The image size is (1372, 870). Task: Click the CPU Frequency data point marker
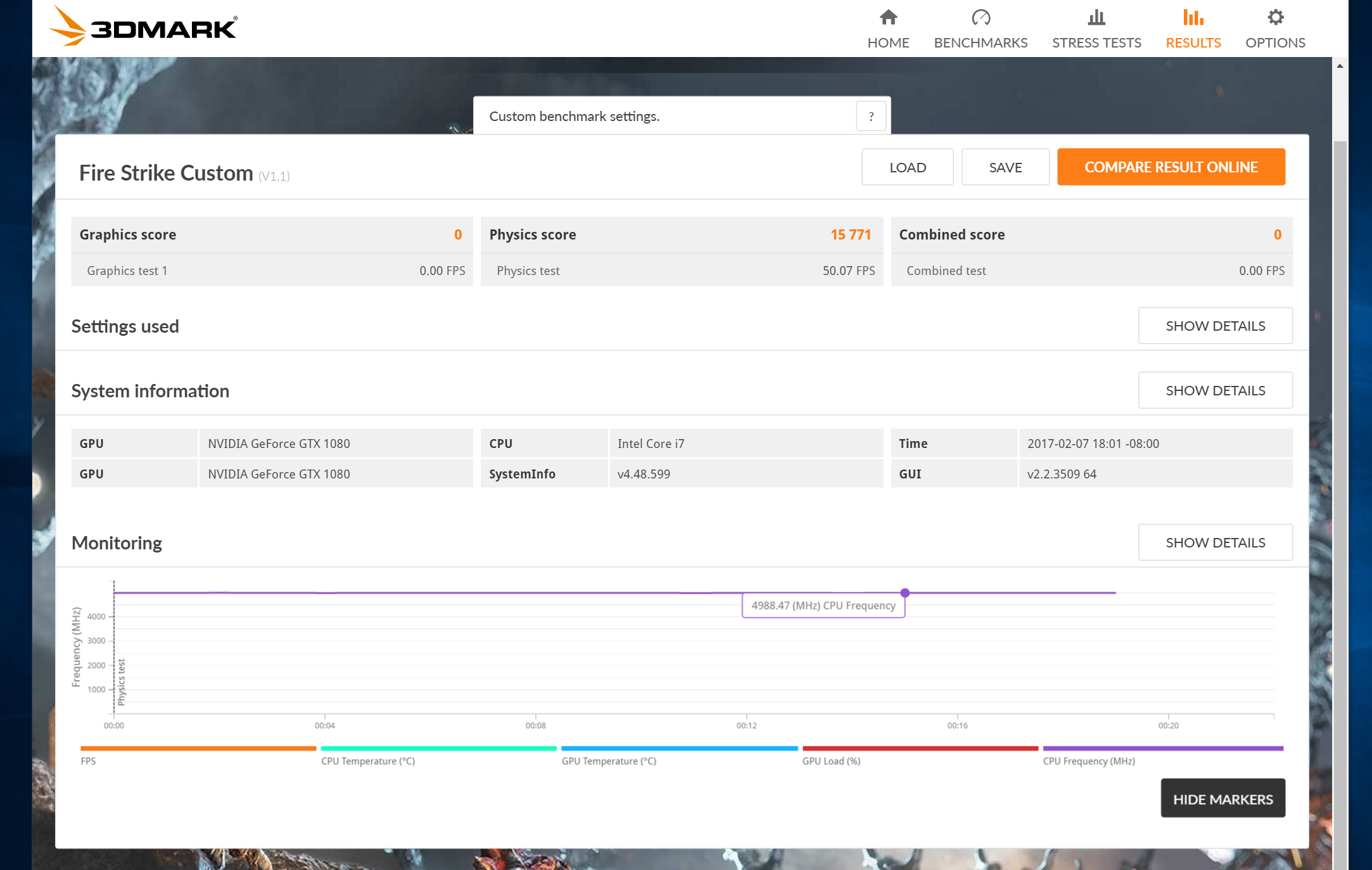pyautogui.click(x=905, y=593)
